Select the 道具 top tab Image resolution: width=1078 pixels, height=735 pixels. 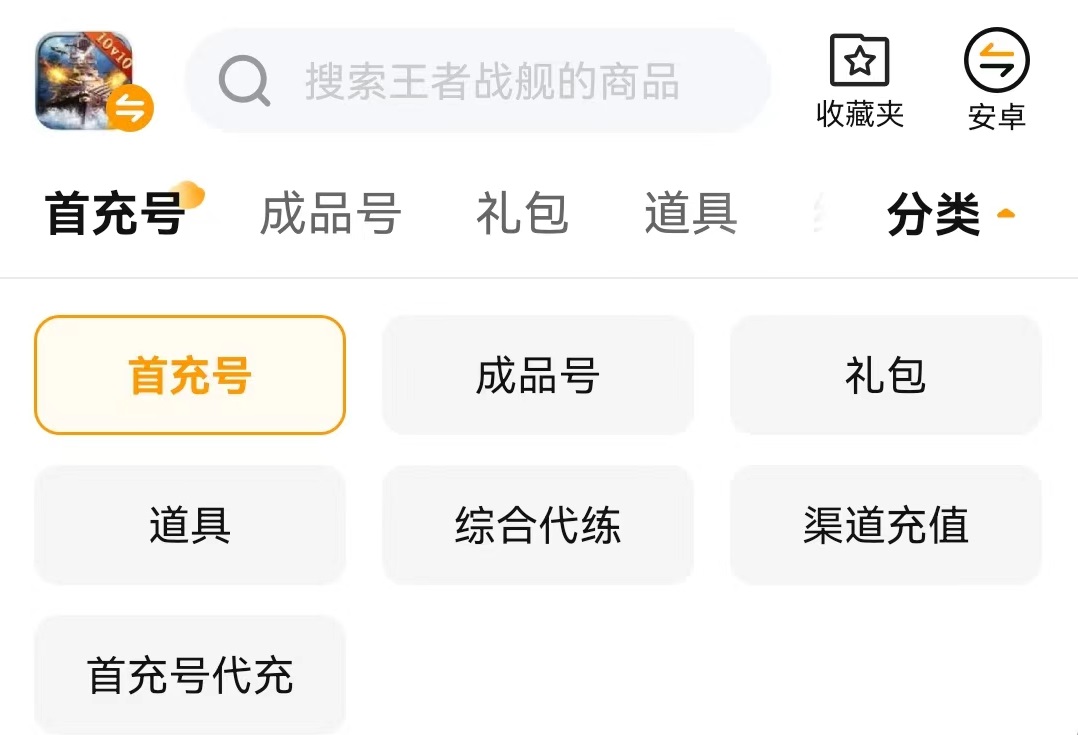pos(690,214)
